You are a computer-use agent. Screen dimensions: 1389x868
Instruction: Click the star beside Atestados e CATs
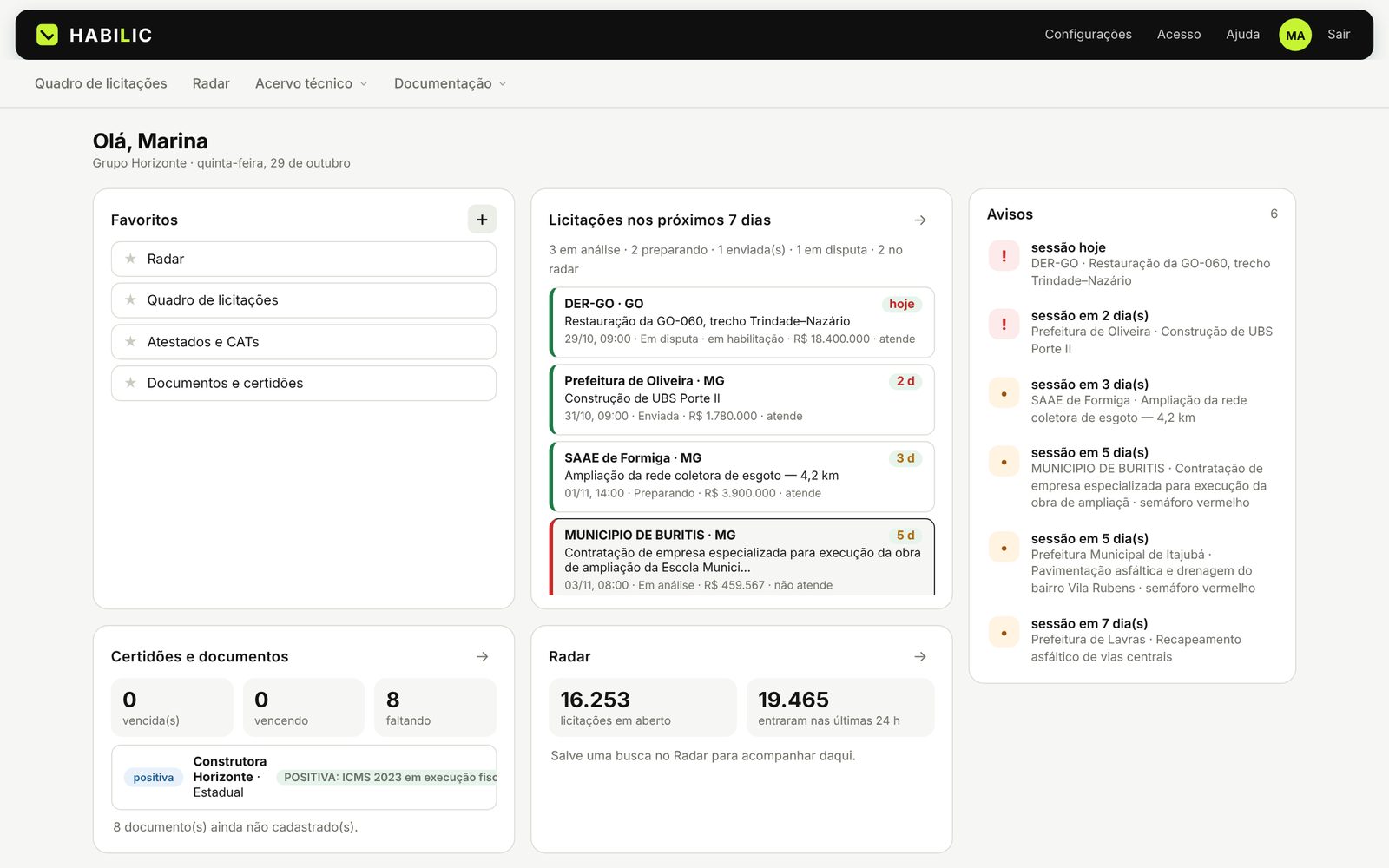130,342
